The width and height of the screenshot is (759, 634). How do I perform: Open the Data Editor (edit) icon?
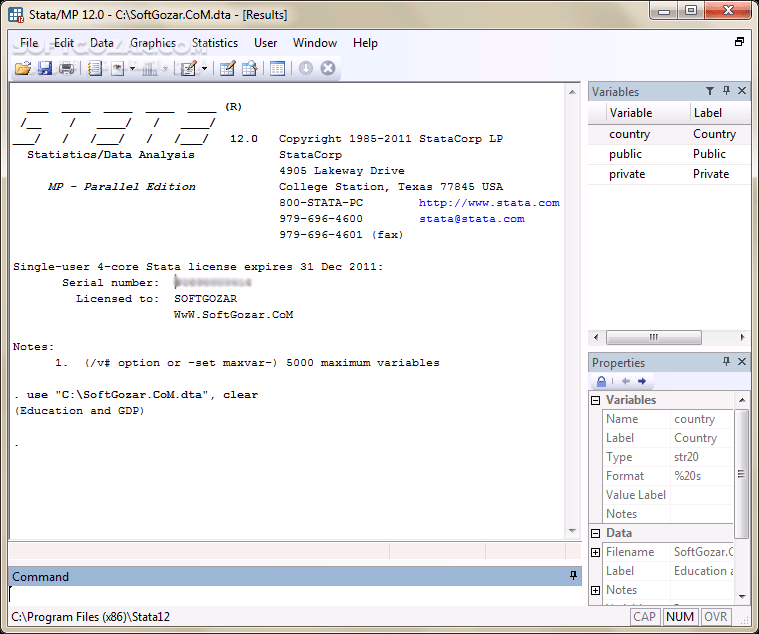coord(227,68)
